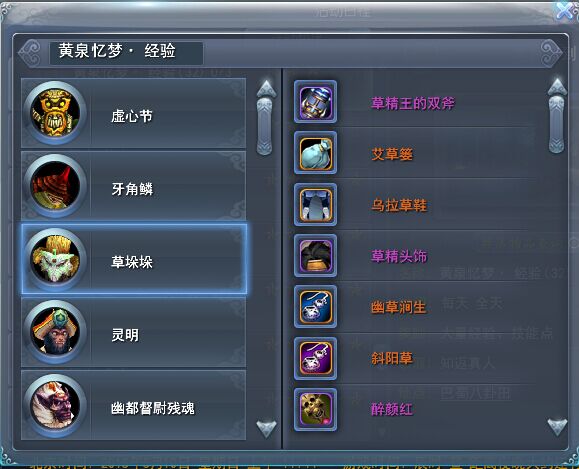Select the 艾草篓 pouch icon

coord(315,153)
